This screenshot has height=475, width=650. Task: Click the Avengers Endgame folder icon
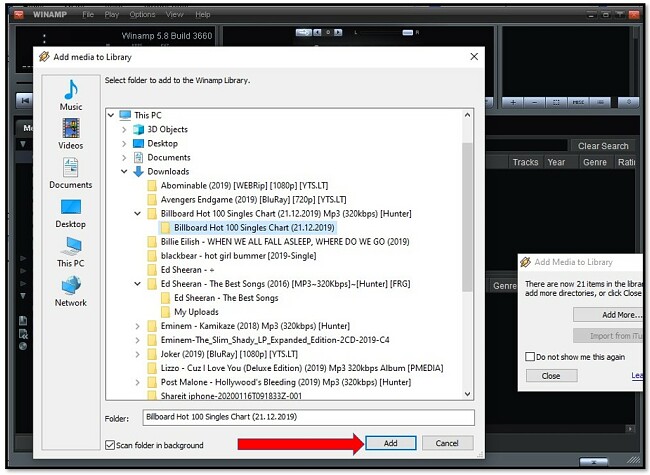tap(152, 200)
